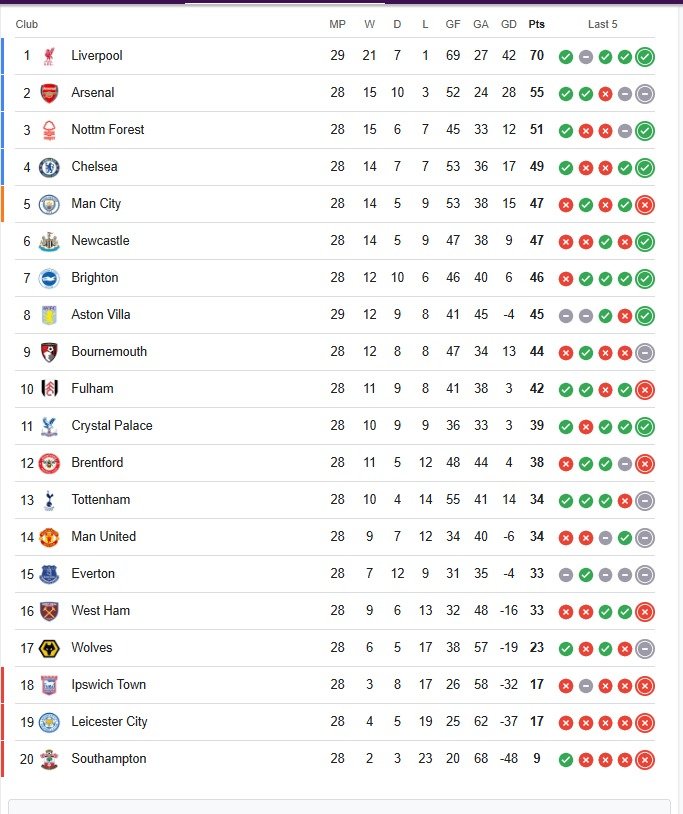The image size is (683, 814).
Task: Click the Arsenal club crest
Action: pos(49,93)
